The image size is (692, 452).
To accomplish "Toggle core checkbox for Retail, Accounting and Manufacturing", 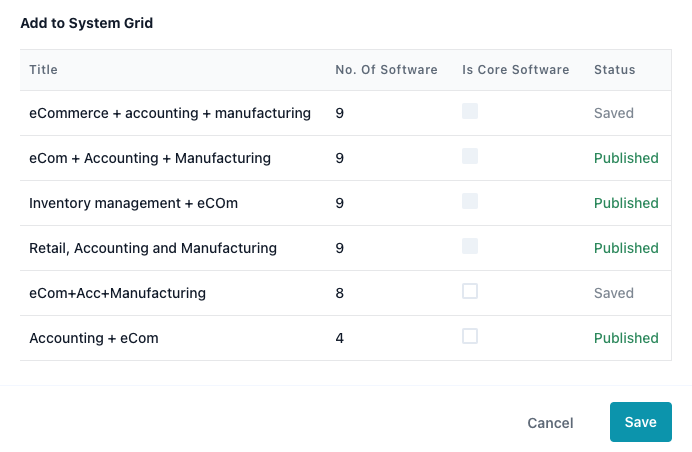I will click(x=470, y=246).
